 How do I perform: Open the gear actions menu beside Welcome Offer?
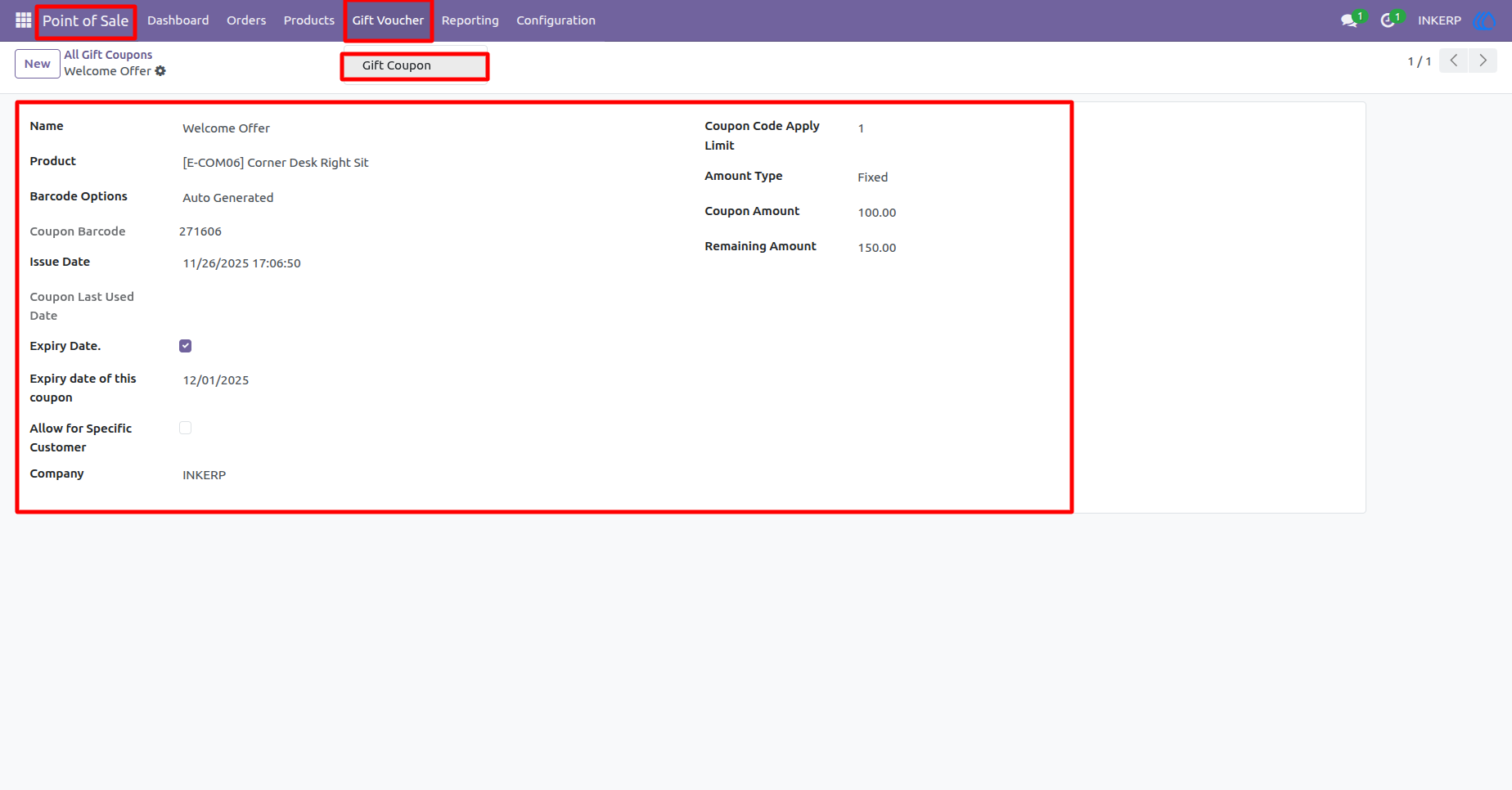(160, 71)
